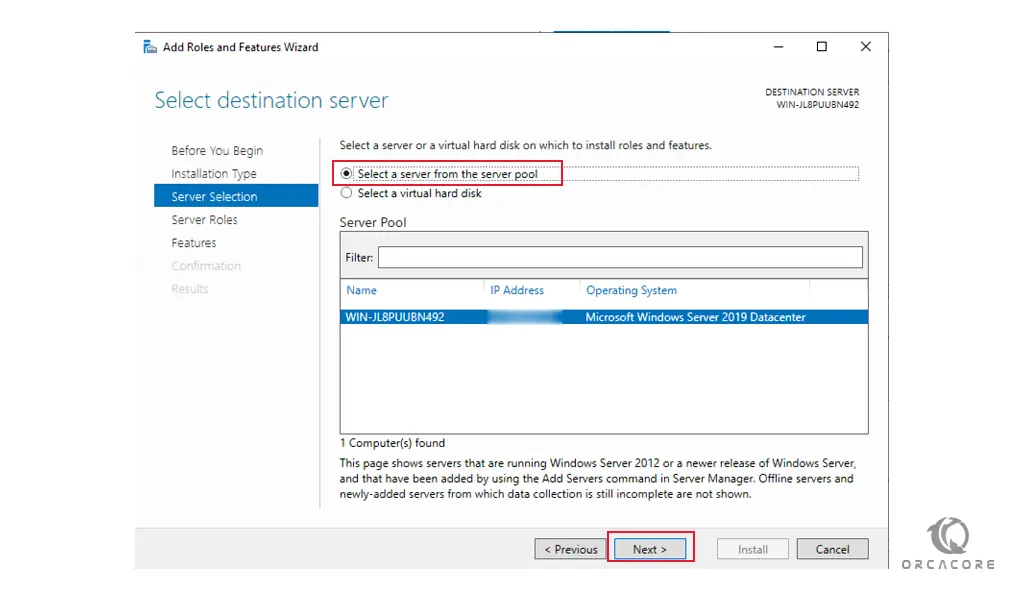Jump to the Features step

(x=193, y=243)
